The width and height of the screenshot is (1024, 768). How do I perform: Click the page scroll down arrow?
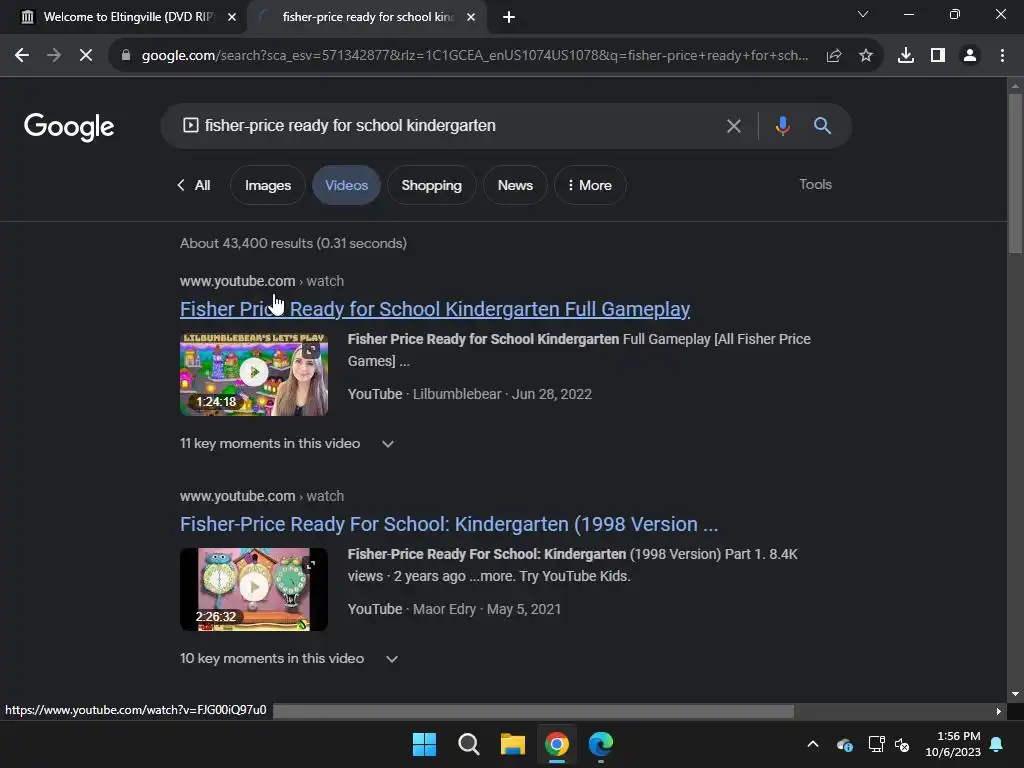(1015, 694)
